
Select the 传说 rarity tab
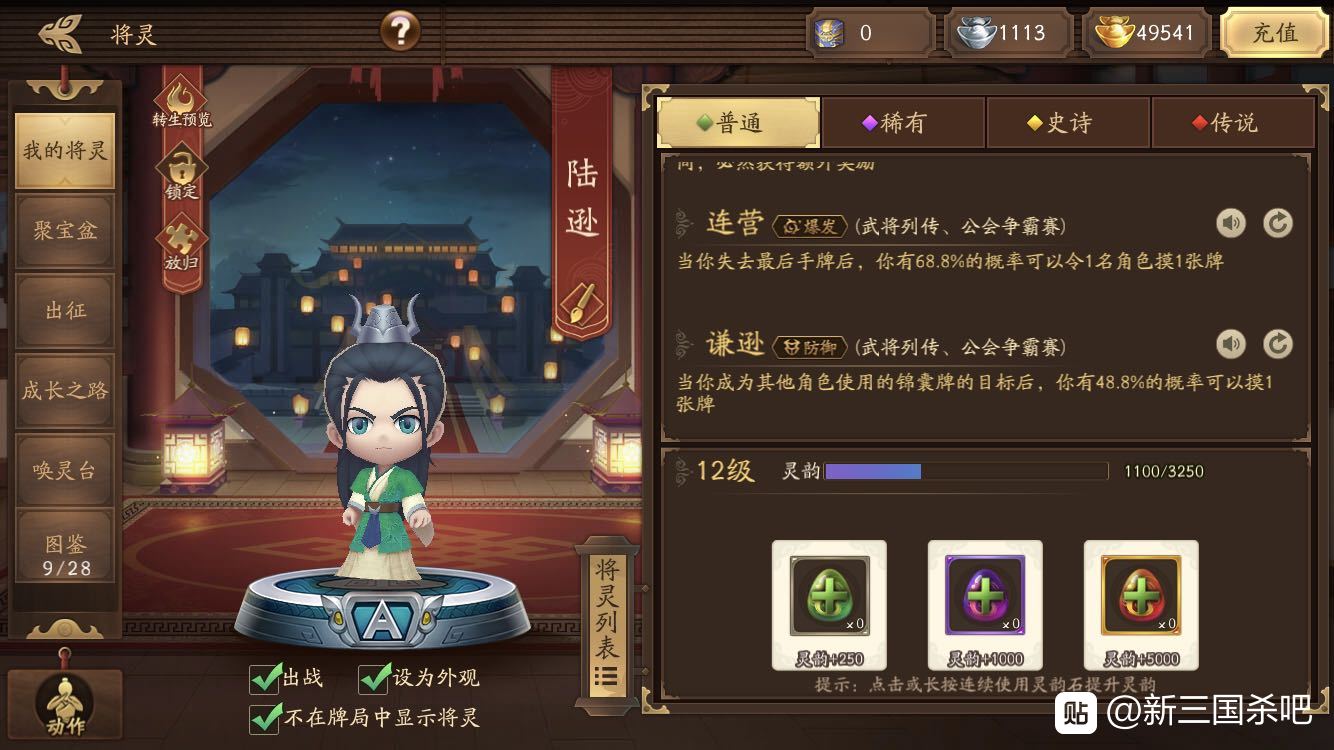[1232, 123]
